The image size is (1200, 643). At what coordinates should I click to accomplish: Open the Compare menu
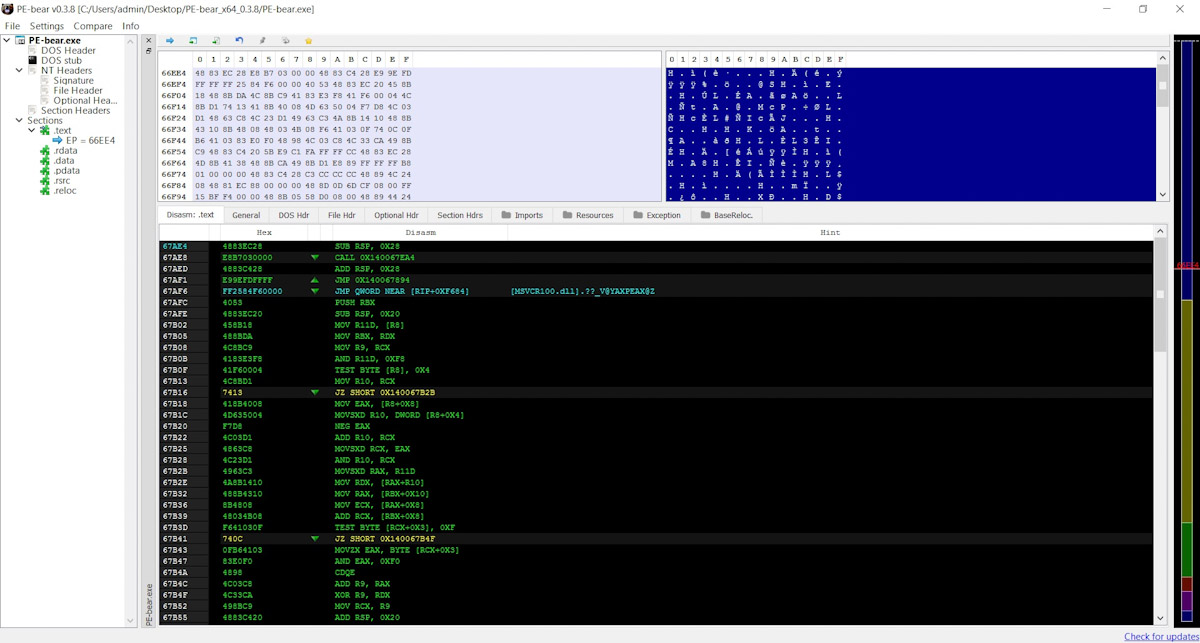point(93,26)
